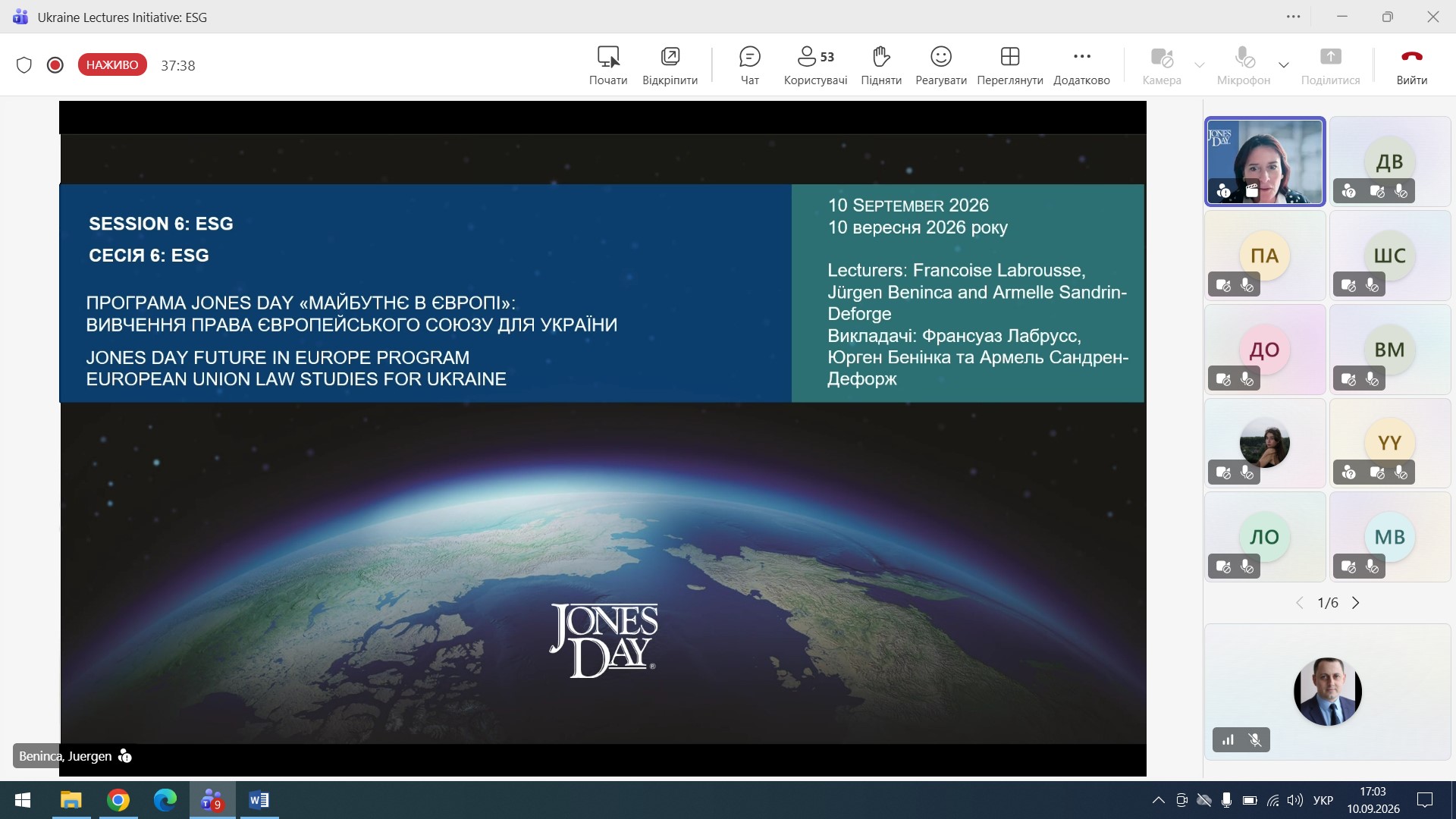Open Додатково more actions menu
Image resolution: width=1456 pixels, height=819 pixels.
pos(1081,65)
